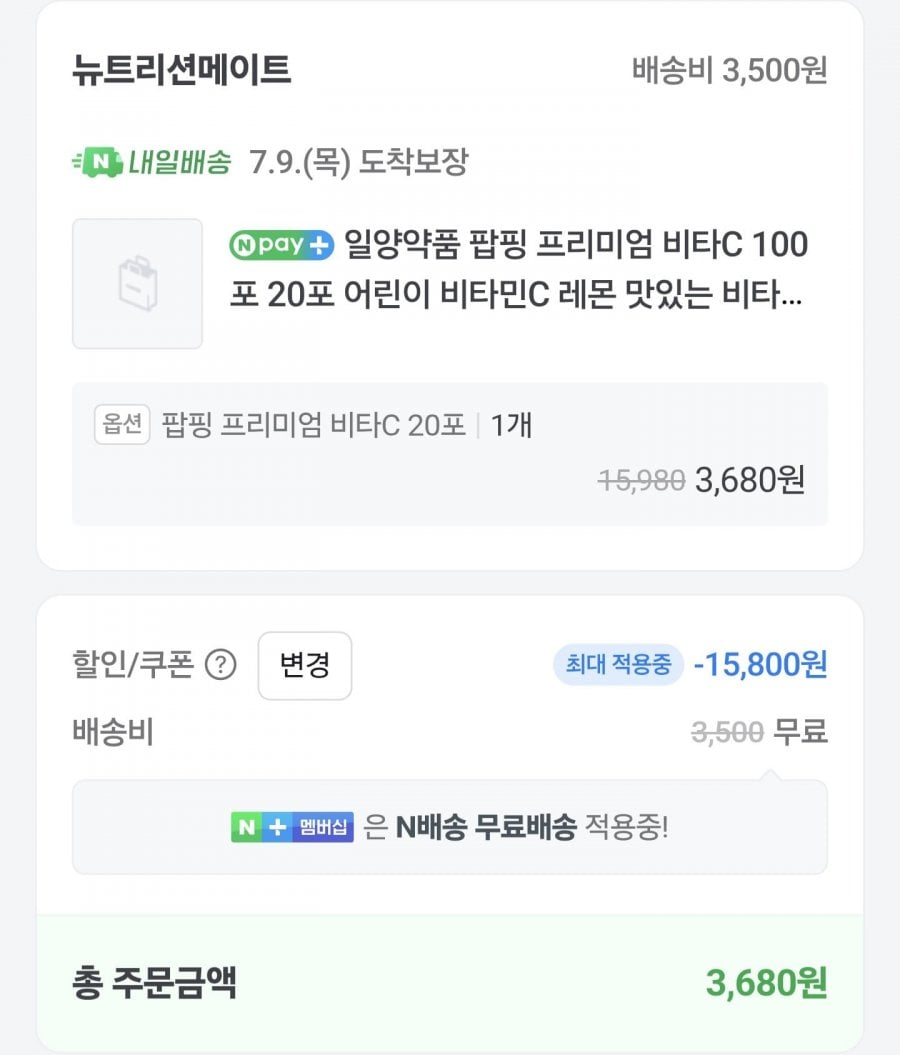900x1055 pixels.
Task: Click the Npay plus badge icon
Action: click(282, 245)
